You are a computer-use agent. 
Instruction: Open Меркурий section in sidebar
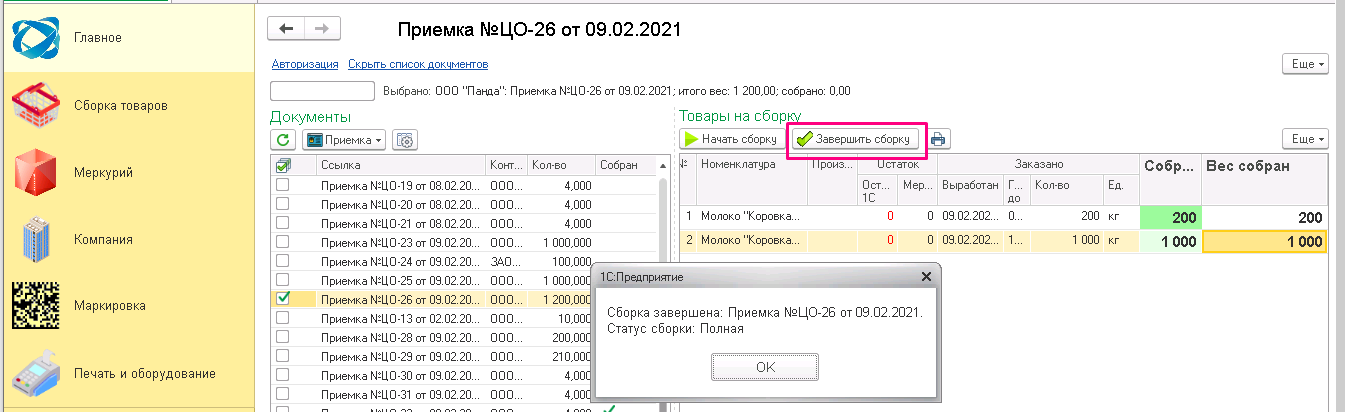(103, 172)
